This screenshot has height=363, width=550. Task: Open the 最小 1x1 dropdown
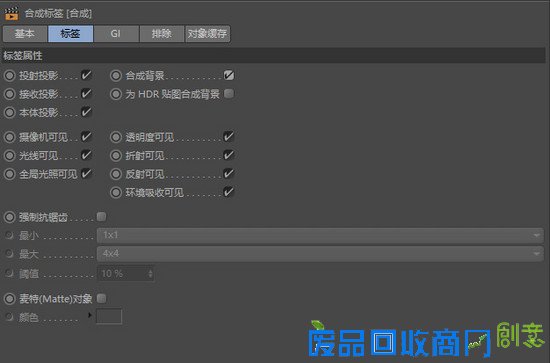320,235
